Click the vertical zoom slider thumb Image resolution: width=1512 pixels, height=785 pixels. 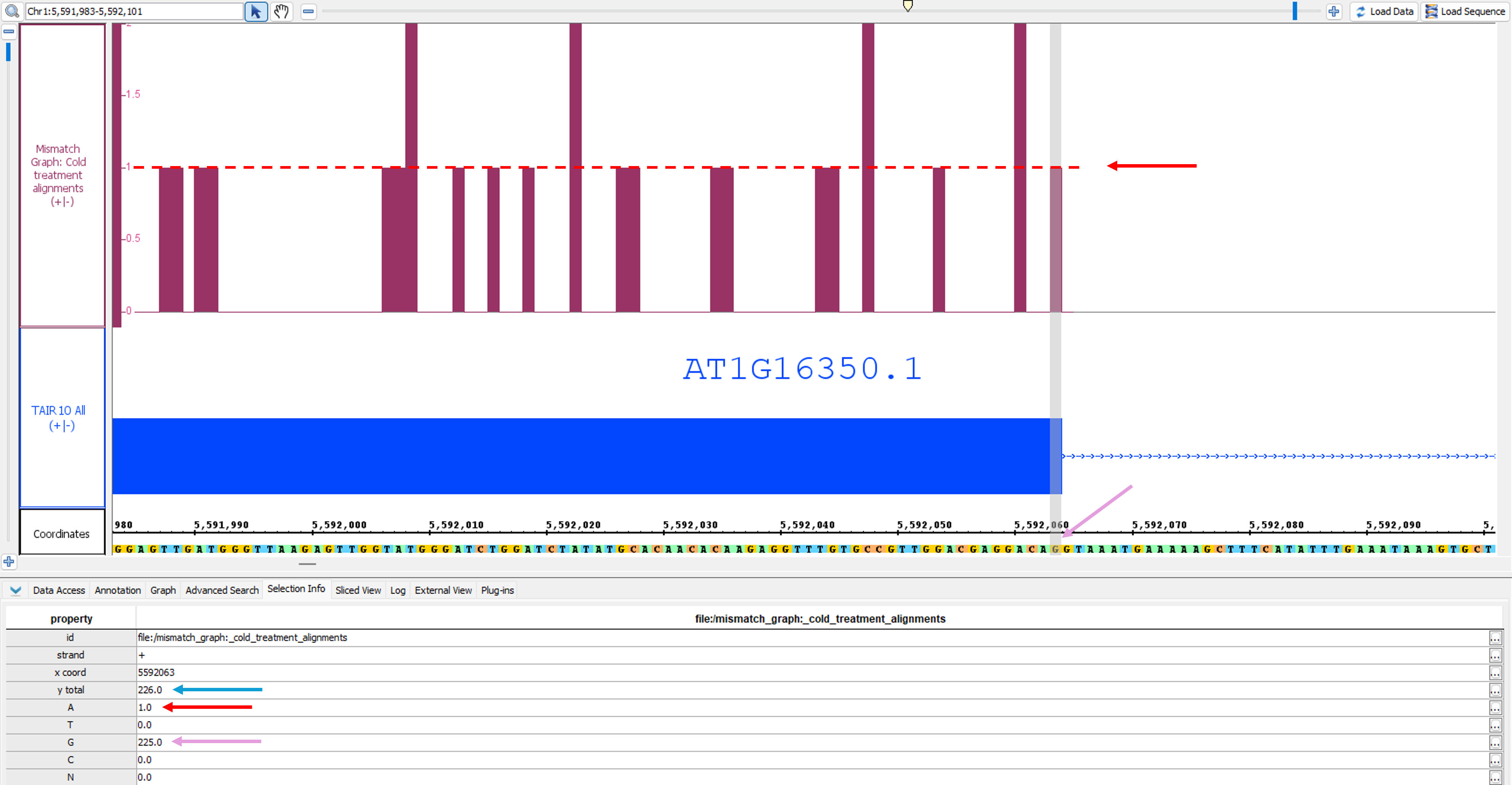8,52
